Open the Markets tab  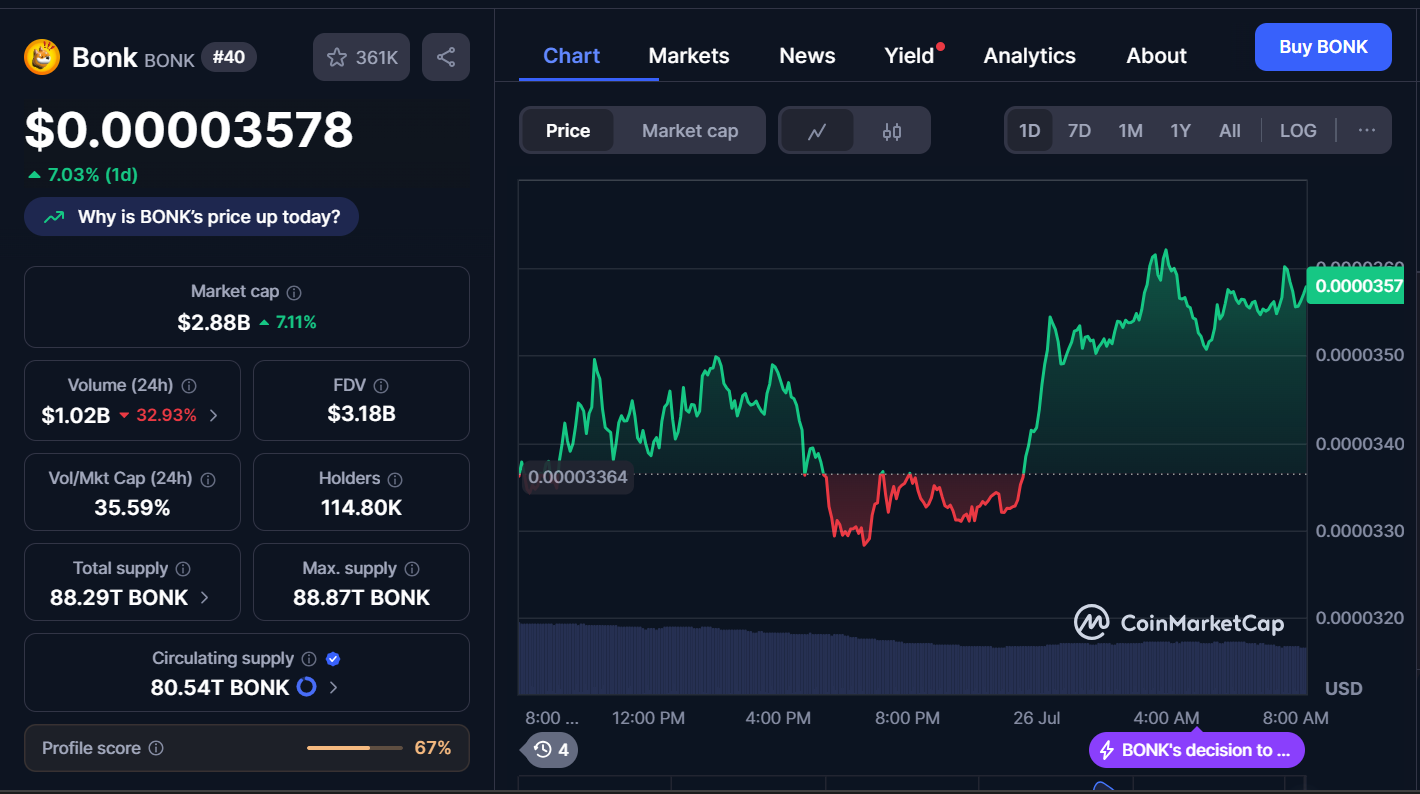coord(689,56)
